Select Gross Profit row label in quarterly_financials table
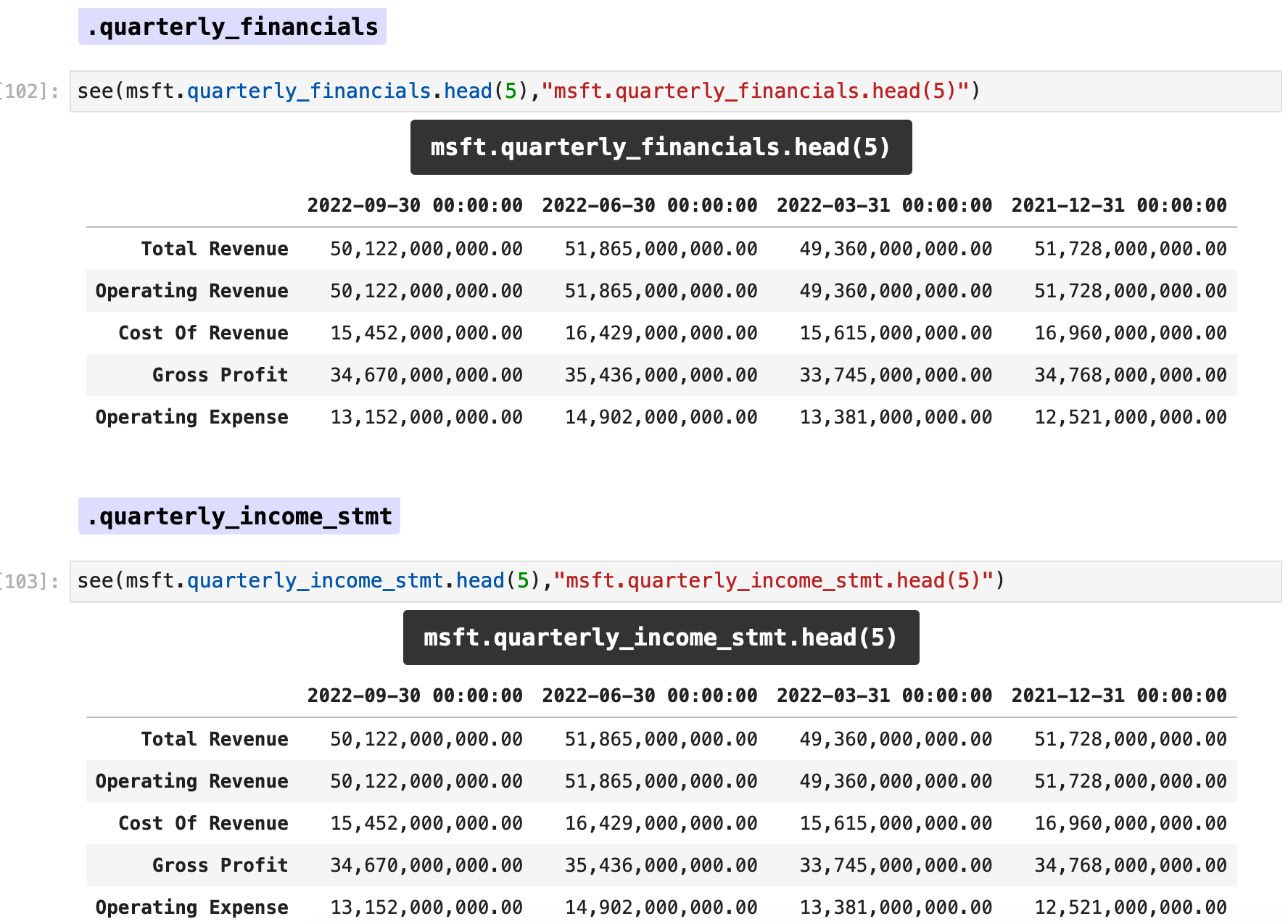This screenshot has width=1288, height=924. point(220,375)
